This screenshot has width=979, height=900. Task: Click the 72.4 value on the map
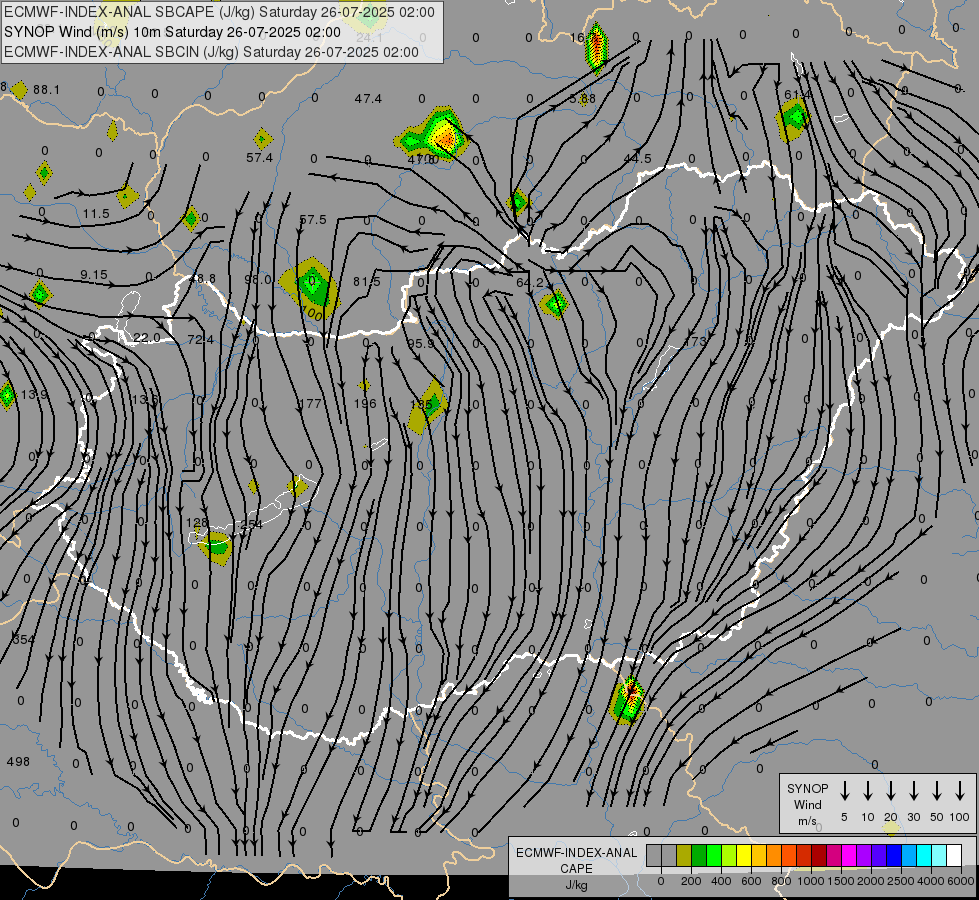click(200, 340)
